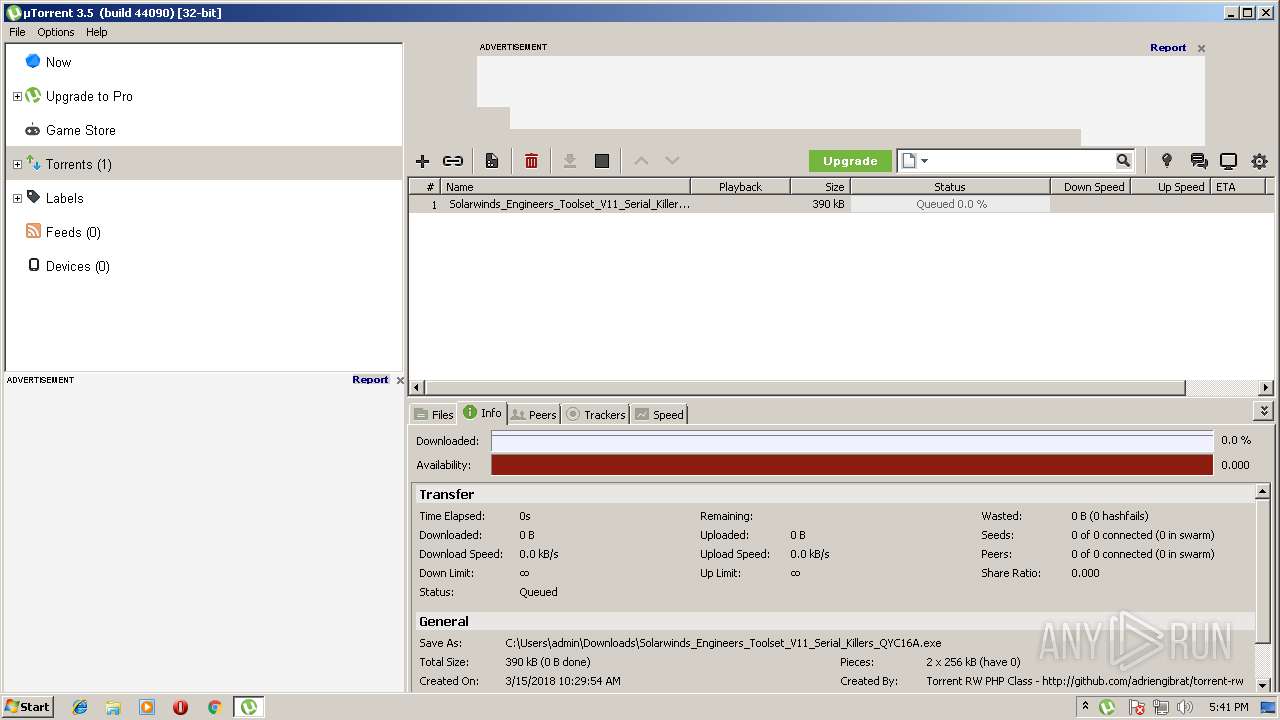Open search provider dropdown arrow
This screenshot has width=1280, height=720.
point(924,161)
